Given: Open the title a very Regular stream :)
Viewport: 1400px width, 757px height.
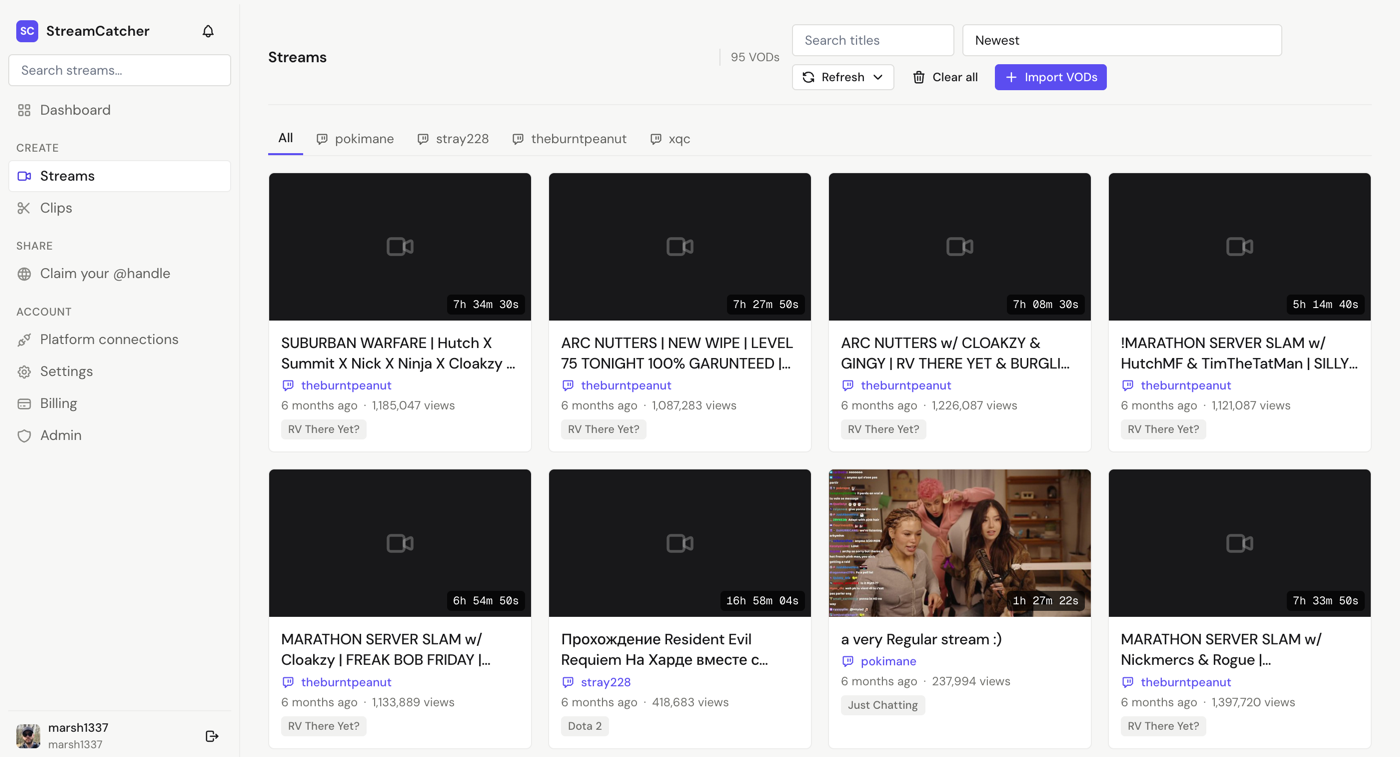Looking at the screenshot, I should tap(921, 639).
